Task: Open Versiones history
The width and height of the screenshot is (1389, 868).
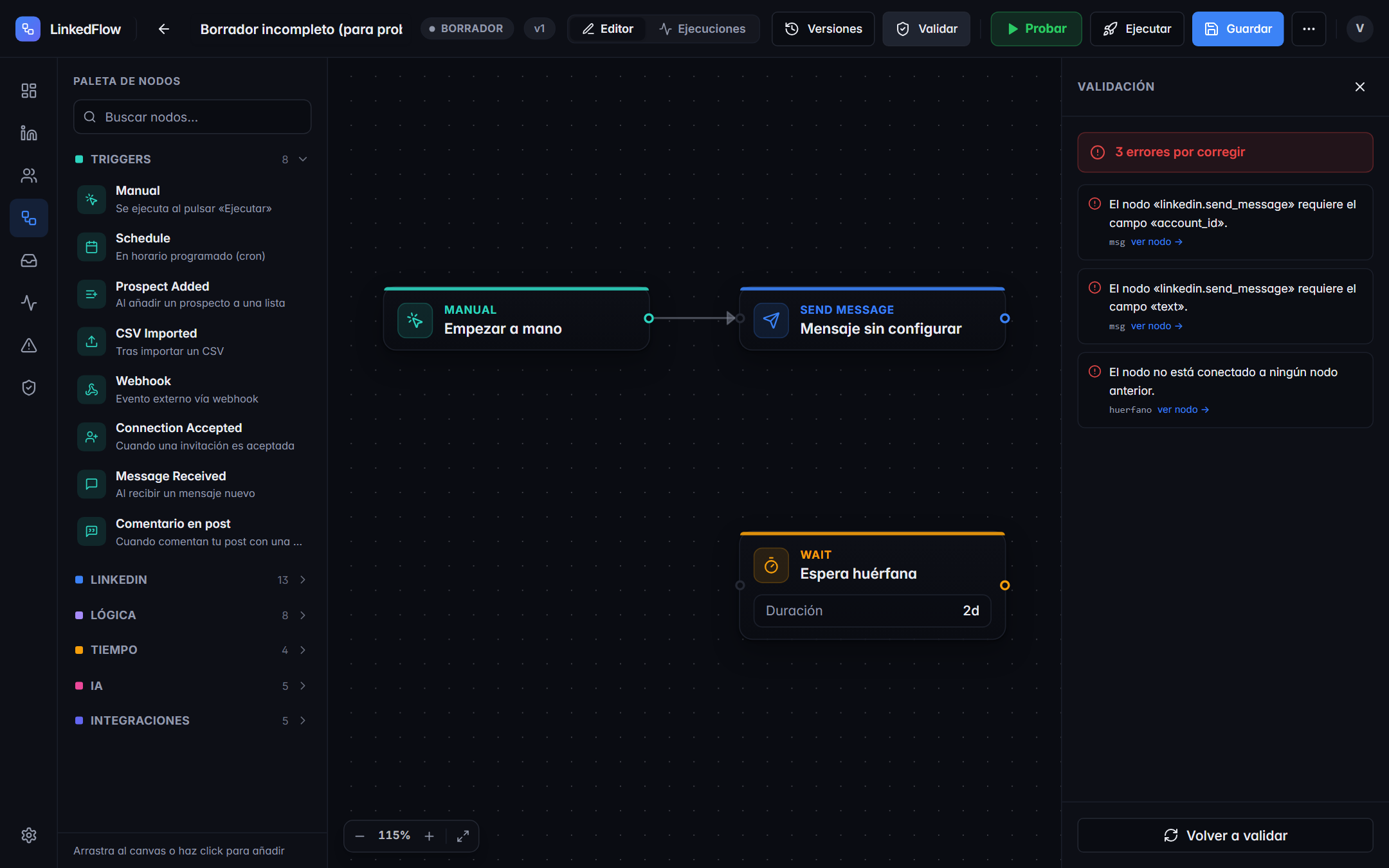Action: click(823, 29)
